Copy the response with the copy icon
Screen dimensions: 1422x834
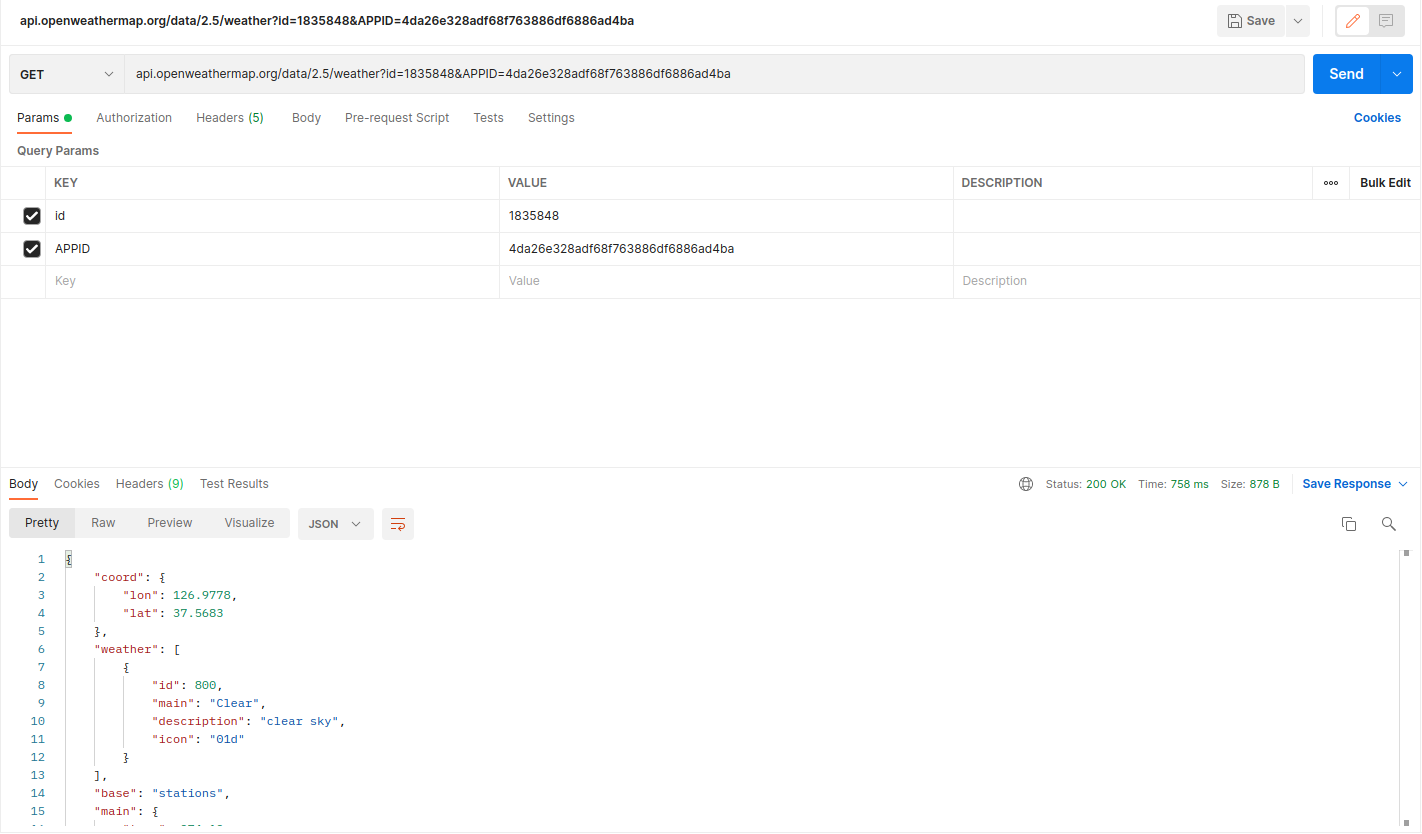coord(1348,524)
